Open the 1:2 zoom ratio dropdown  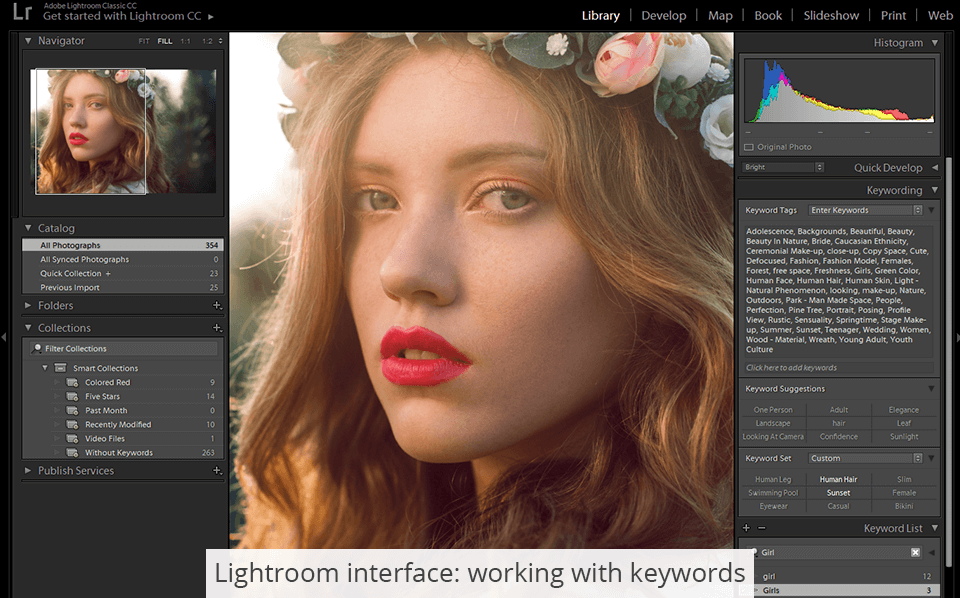pos(212,41)
